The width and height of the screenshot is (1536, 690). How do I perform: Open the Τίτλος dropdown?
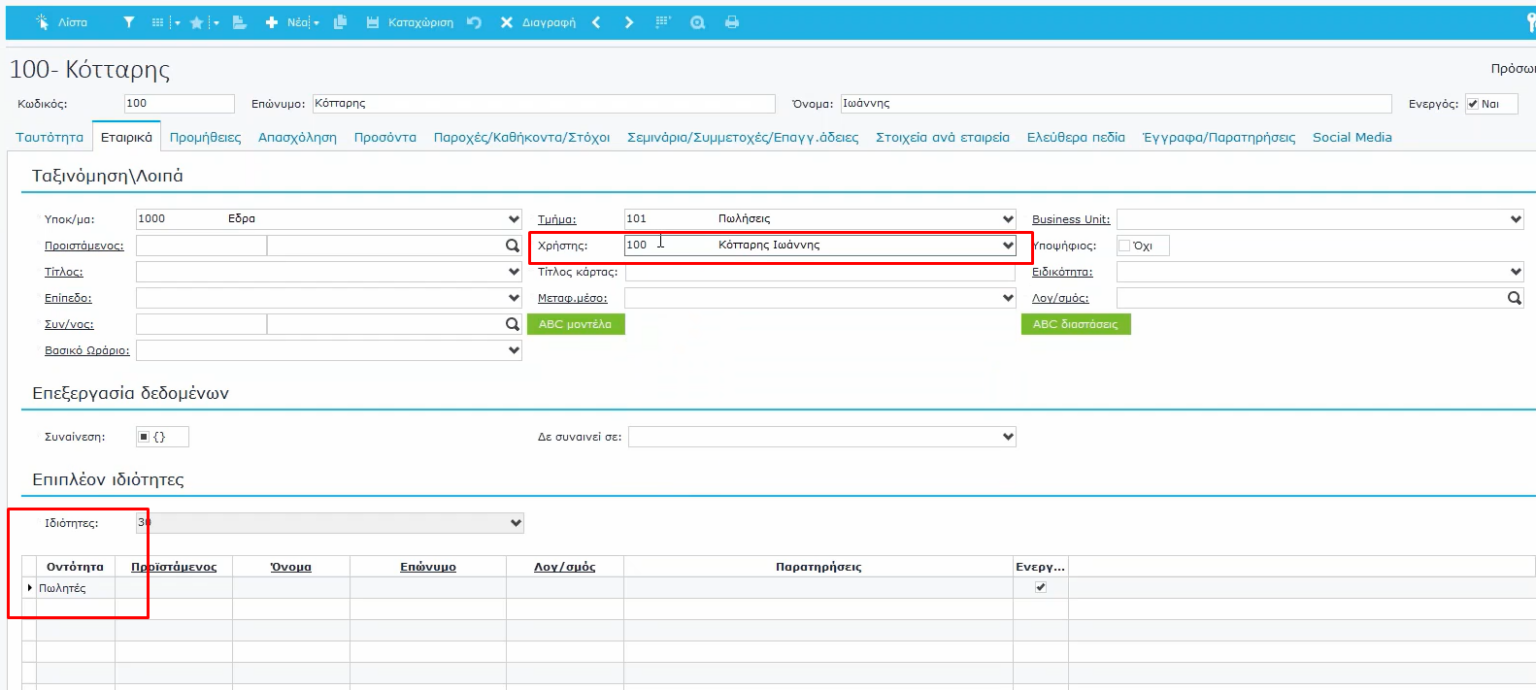tap(514, 271)
